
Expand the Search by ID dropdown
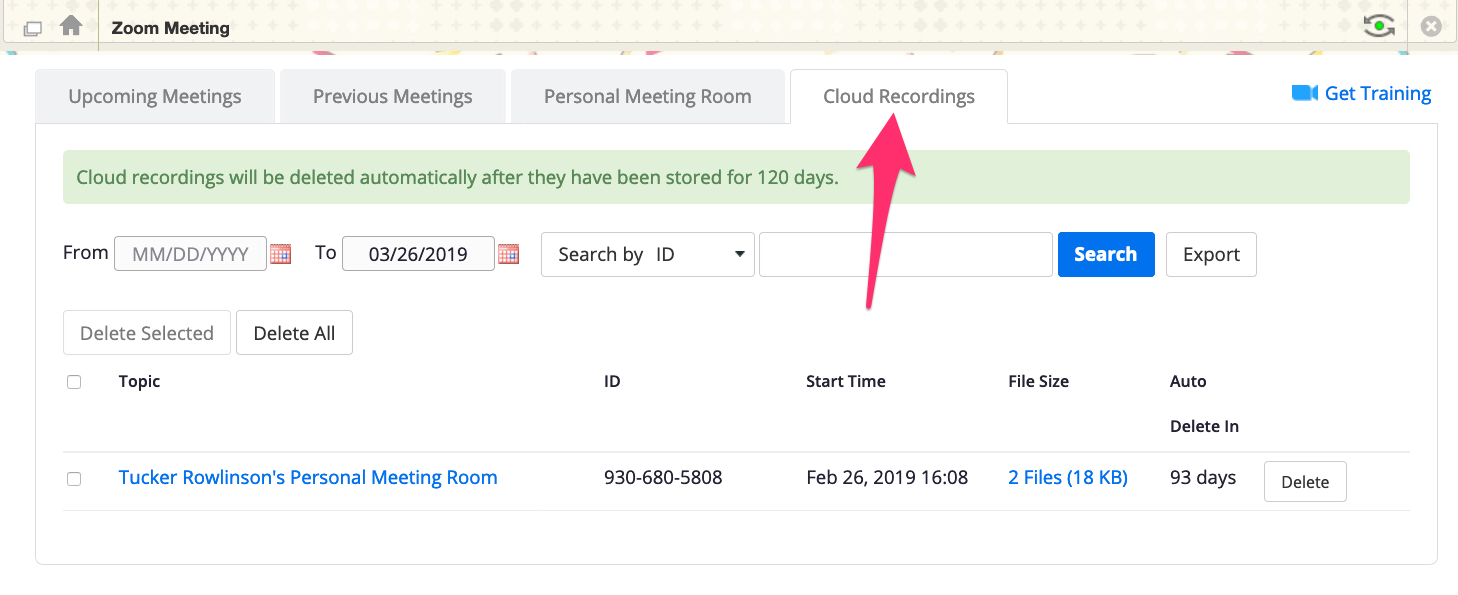[647, 254]
